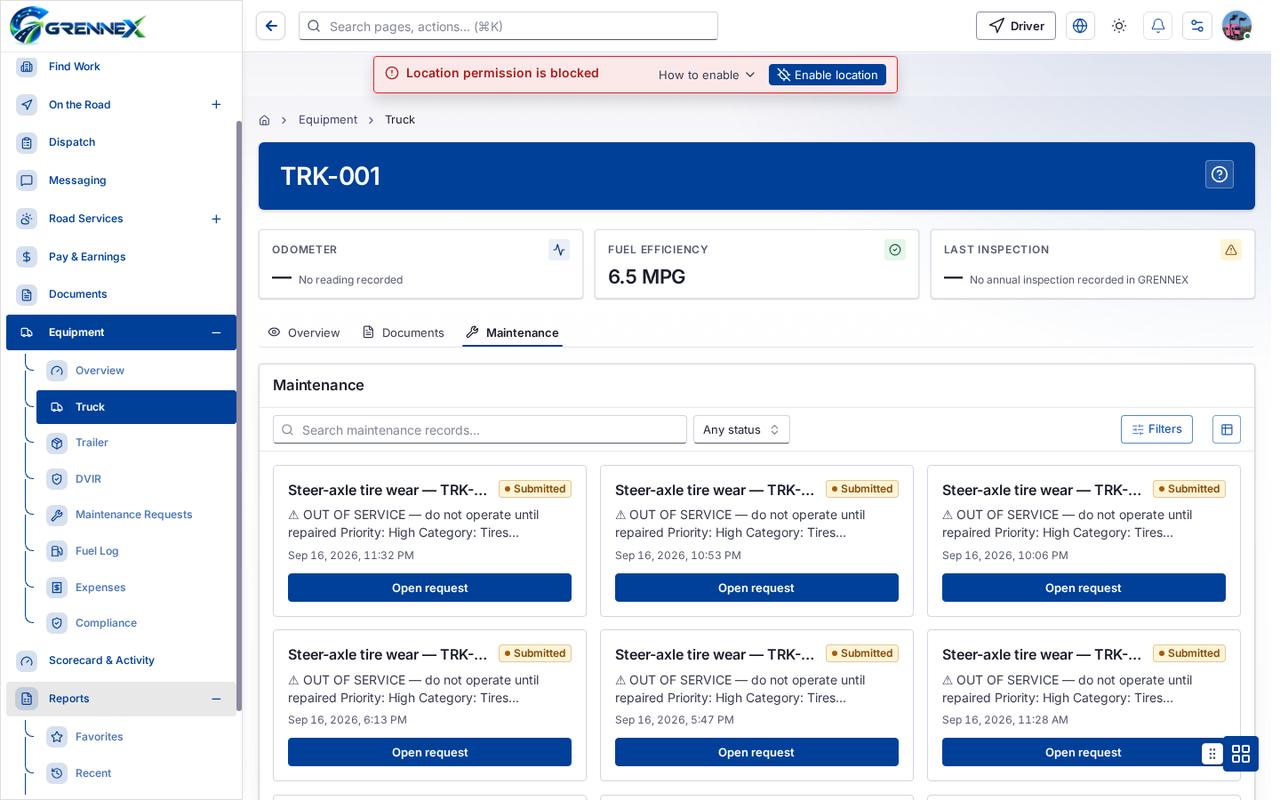Click the last inspection warning icon
Screen dimensions: 1280x800
tap(1231, 250)
